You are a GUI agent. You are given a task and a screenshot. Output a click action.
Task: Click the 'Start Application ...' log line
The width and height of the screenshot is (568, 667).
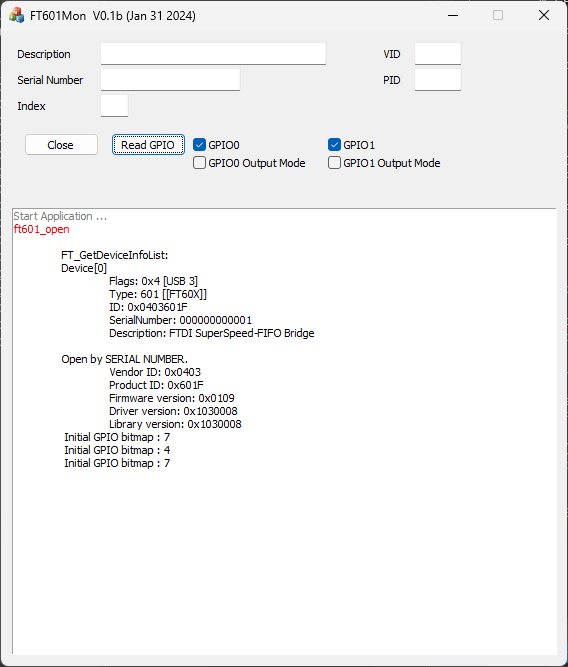(x=60, y=216)
